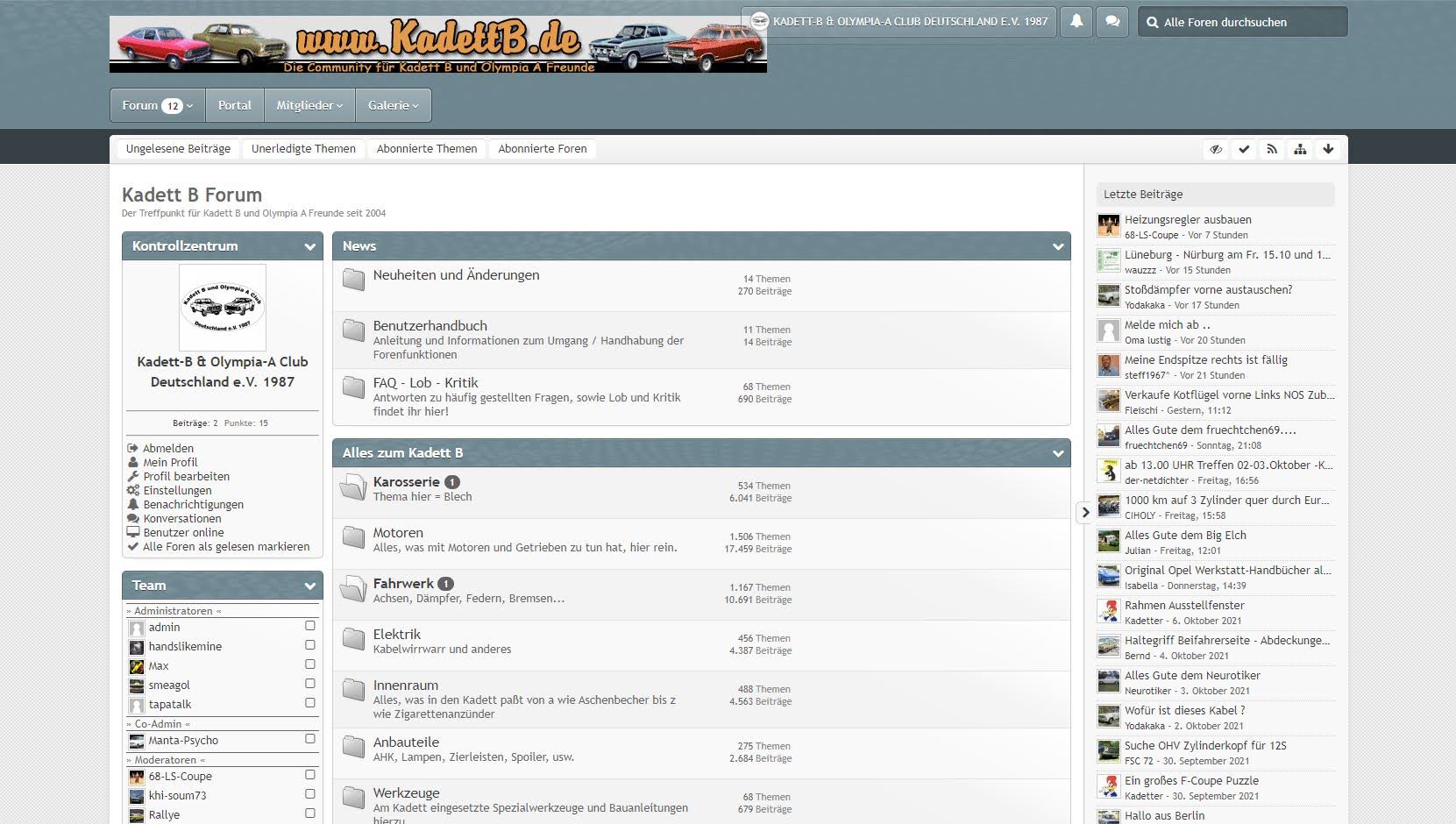1456x824 pixels.
Task: Tick the checkbox beside tapatalk
Action: (309, 703)
